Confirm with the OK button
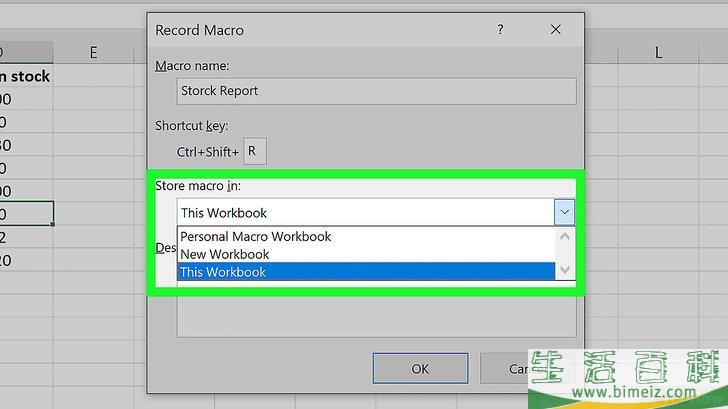The image size is (728, 409). tap(420, 369)
